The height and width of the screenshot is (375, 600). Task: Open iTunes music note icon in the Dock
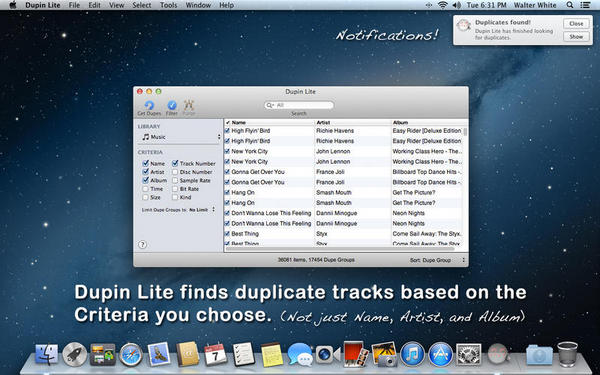pyautogui.click(x=412, y=354)
